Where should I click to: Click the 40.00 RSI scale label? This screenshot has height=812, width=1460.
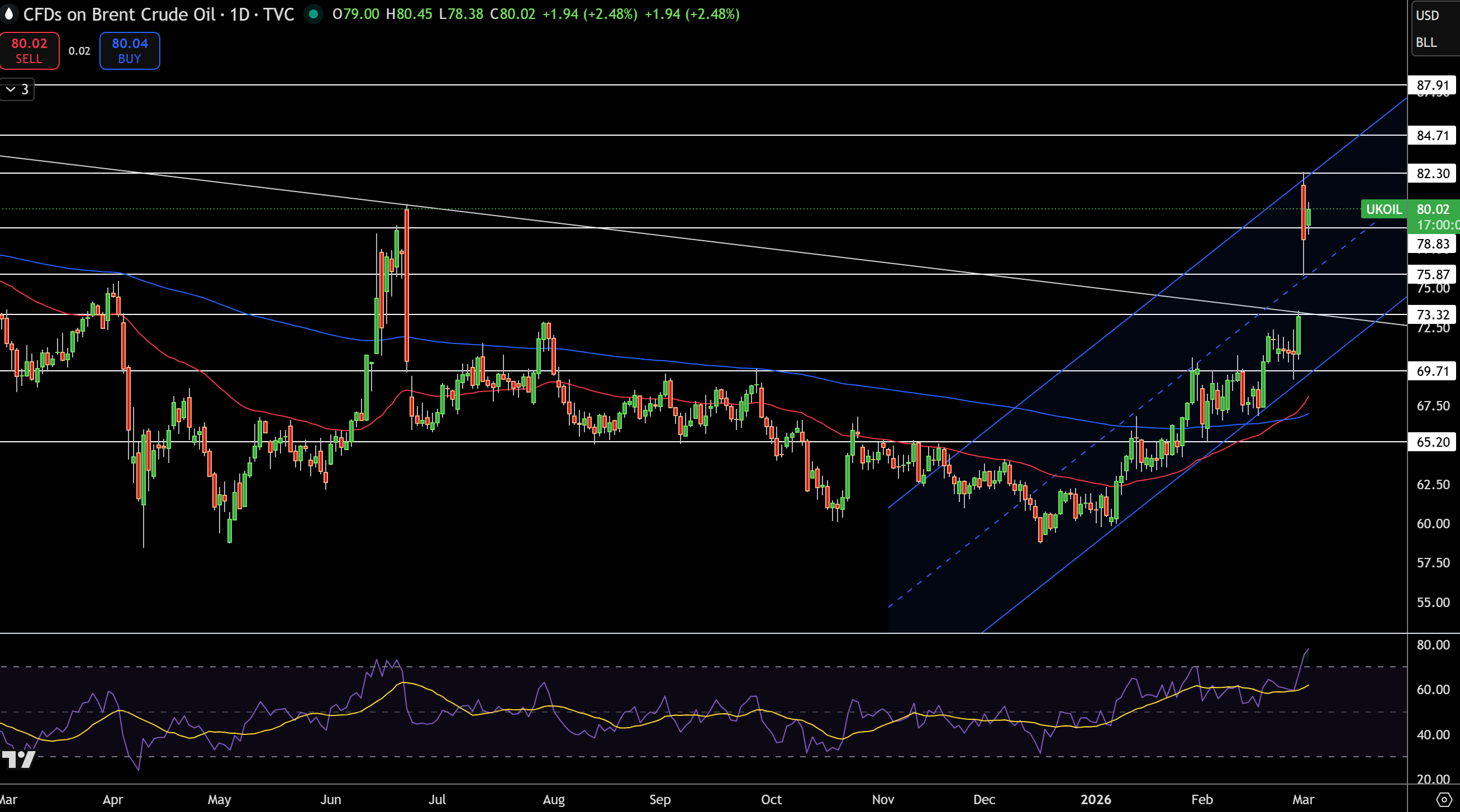tap(1433, 735)
